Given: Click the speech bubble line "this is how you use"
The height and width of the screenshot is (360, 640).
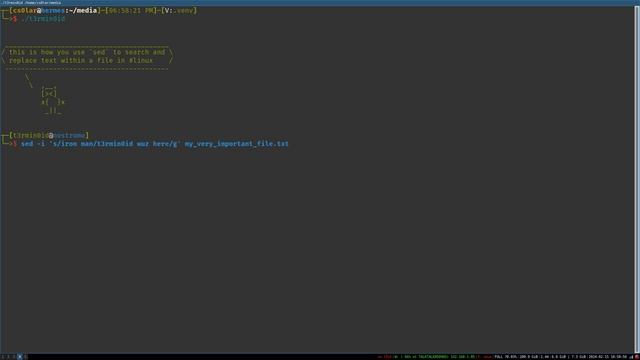Looking at the screenshot, I should tap(87, 52).
